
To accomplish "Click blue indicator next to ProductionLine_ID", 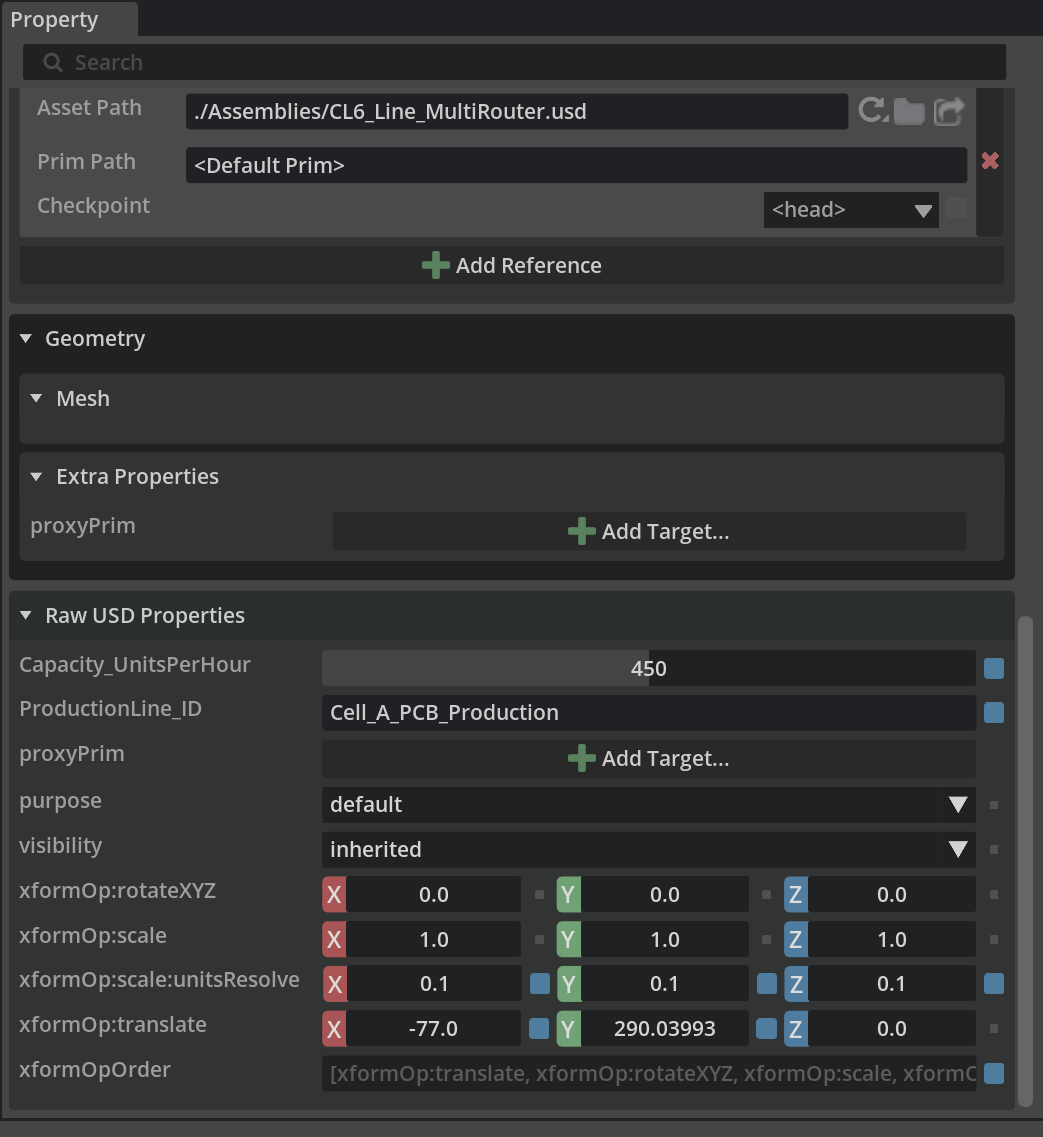I will 994,713.
